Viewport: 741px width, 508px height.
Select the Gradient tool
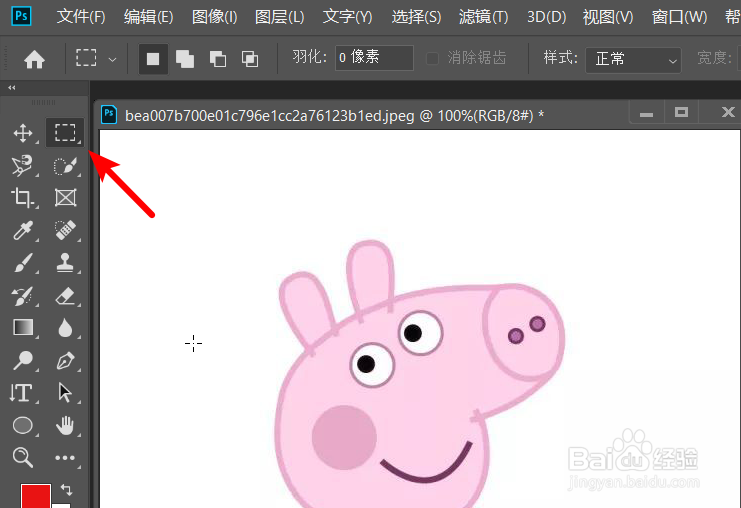tap(22, 327)
